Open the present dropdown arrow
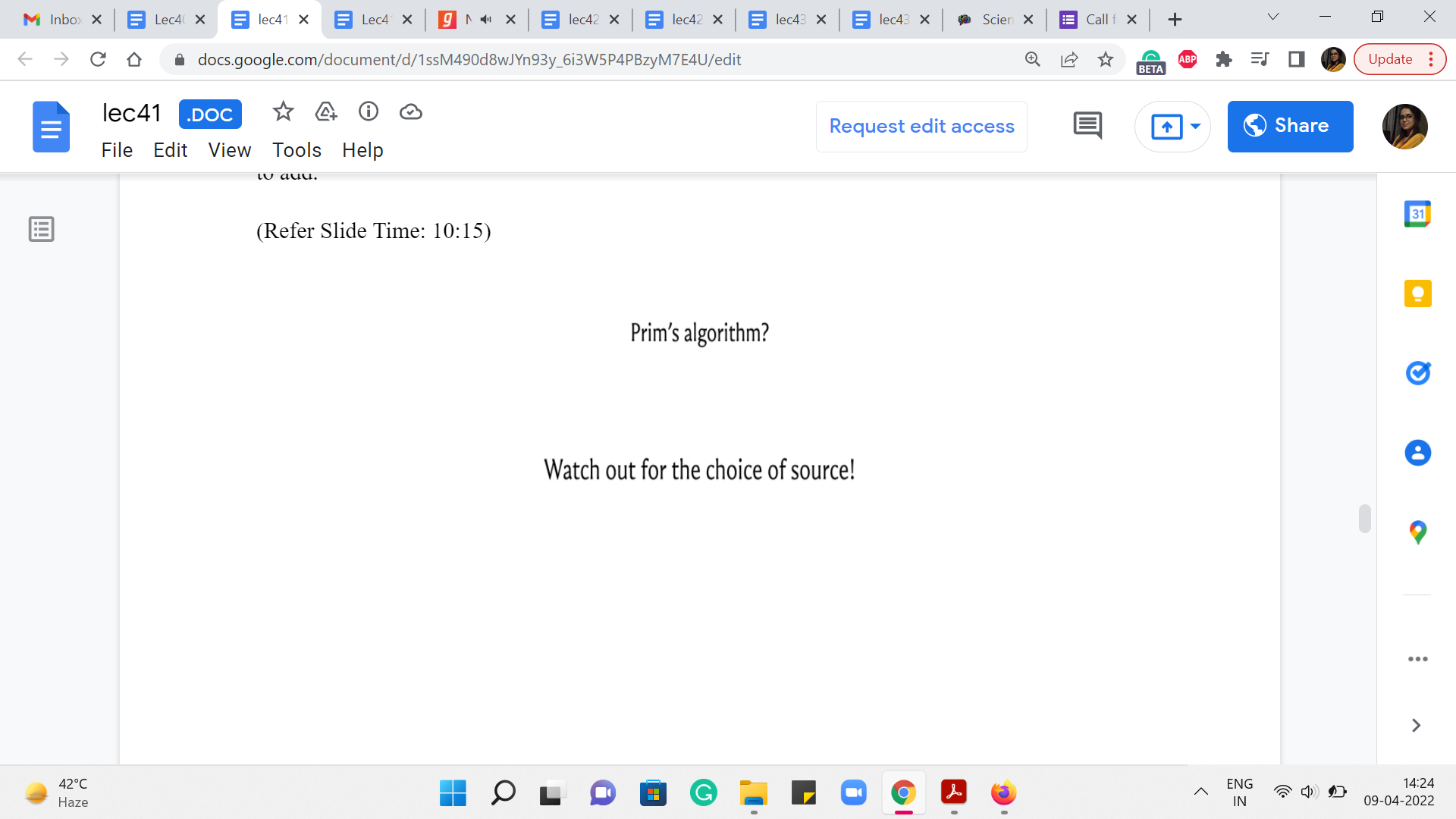 click(x=1195, y=126)
